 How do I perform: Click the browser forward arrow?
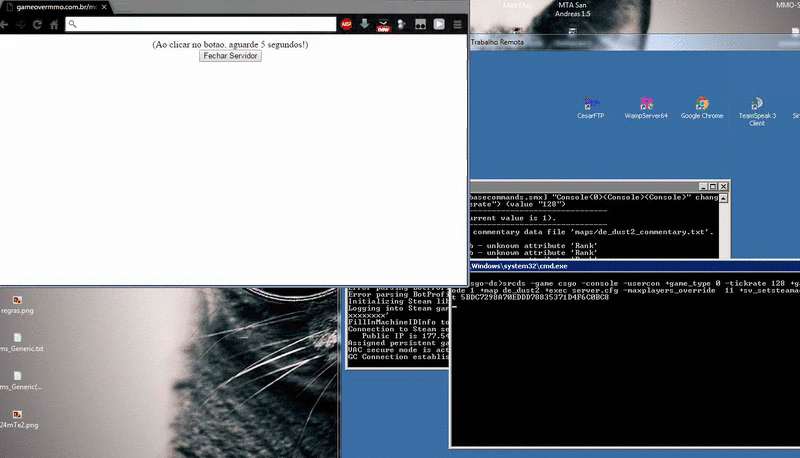pyautogui.click(x=20, y=24)
